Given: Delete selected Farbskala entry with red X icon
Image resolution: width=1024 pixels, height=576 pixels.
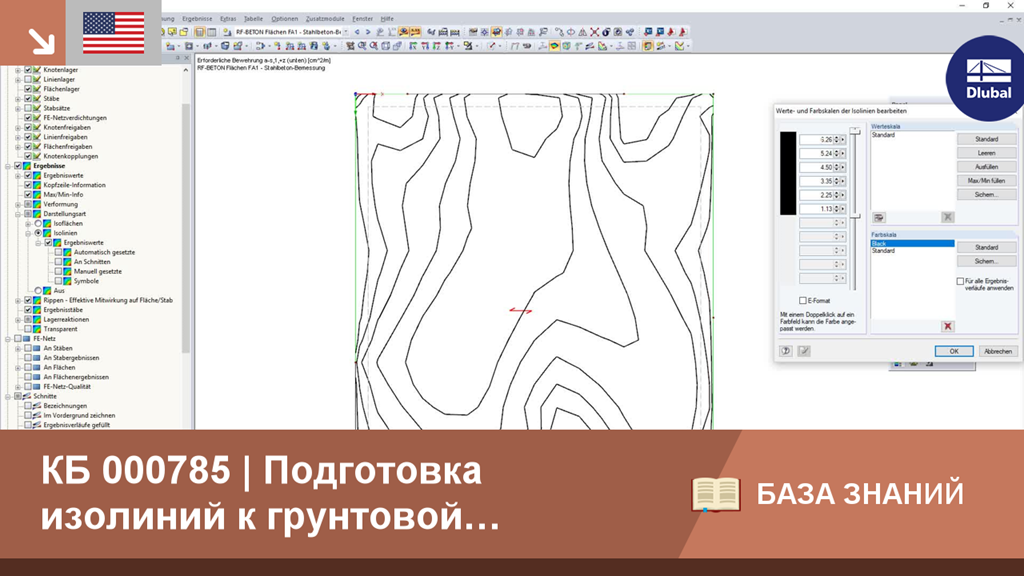Looking at the screenshot, I should tap(948, 326).
